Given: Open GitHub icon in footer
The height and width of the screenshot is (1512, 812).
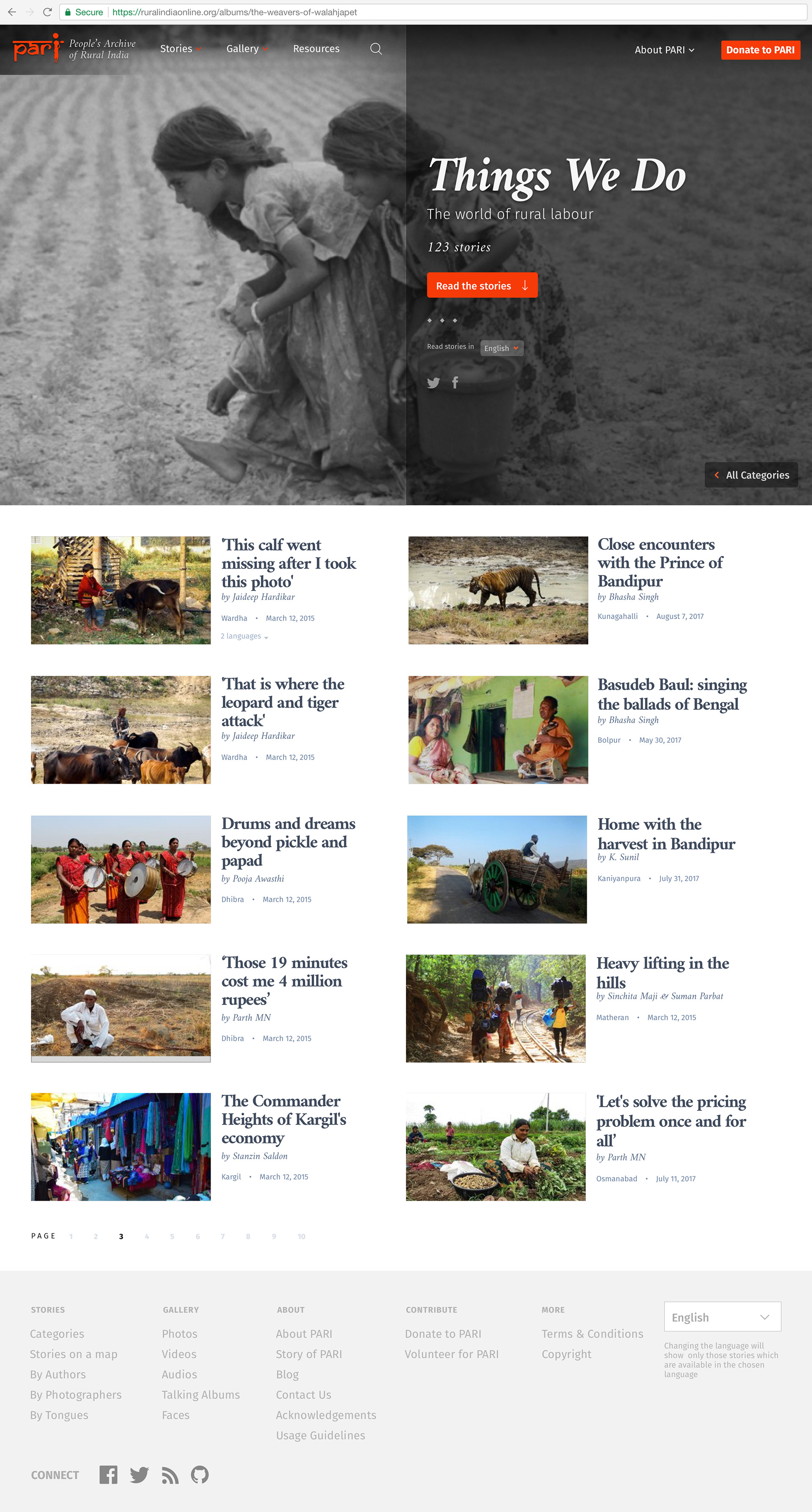Looking at the screenshot, I should click(x=200, y=1474).
